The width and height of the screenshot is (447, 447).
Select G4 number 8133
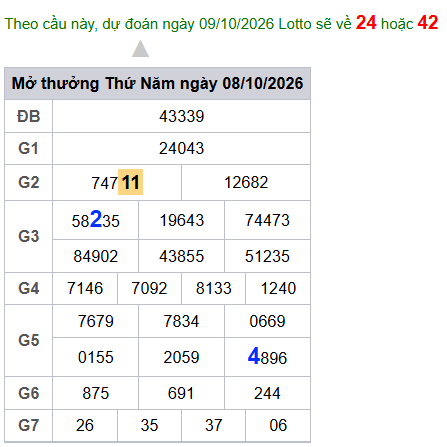pyautogui.click(x=213, y=288)
